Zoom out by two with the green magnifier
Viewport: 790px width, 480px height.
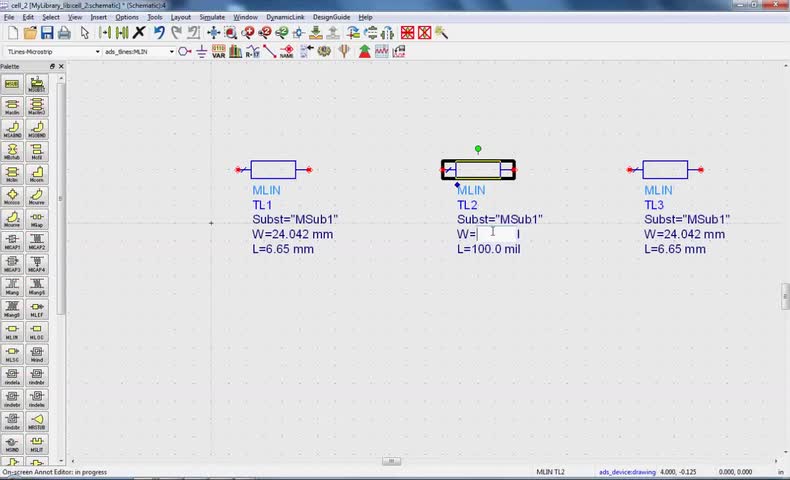(282, 33)
